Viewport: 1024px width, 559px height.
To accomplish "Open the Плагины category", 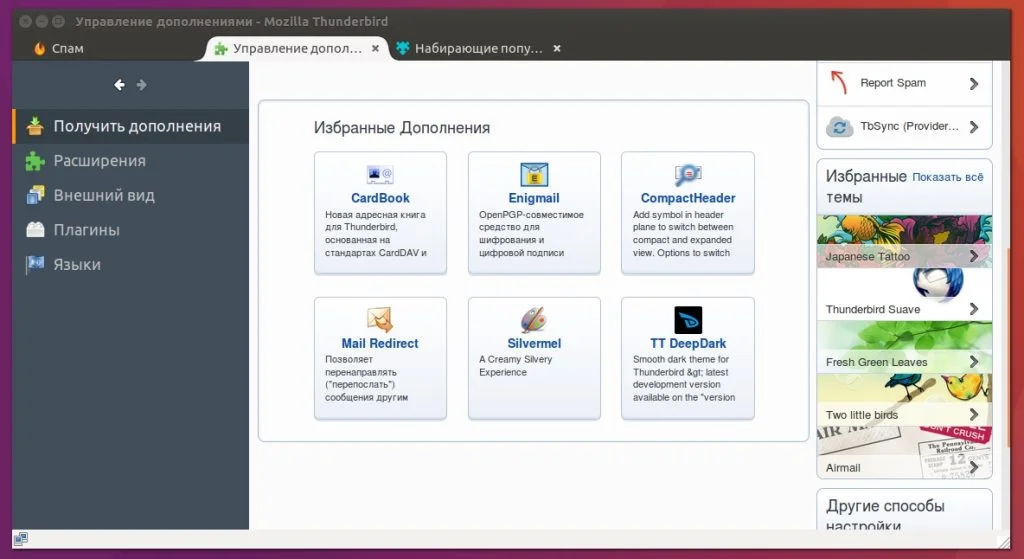I will [x=86, y=230].
